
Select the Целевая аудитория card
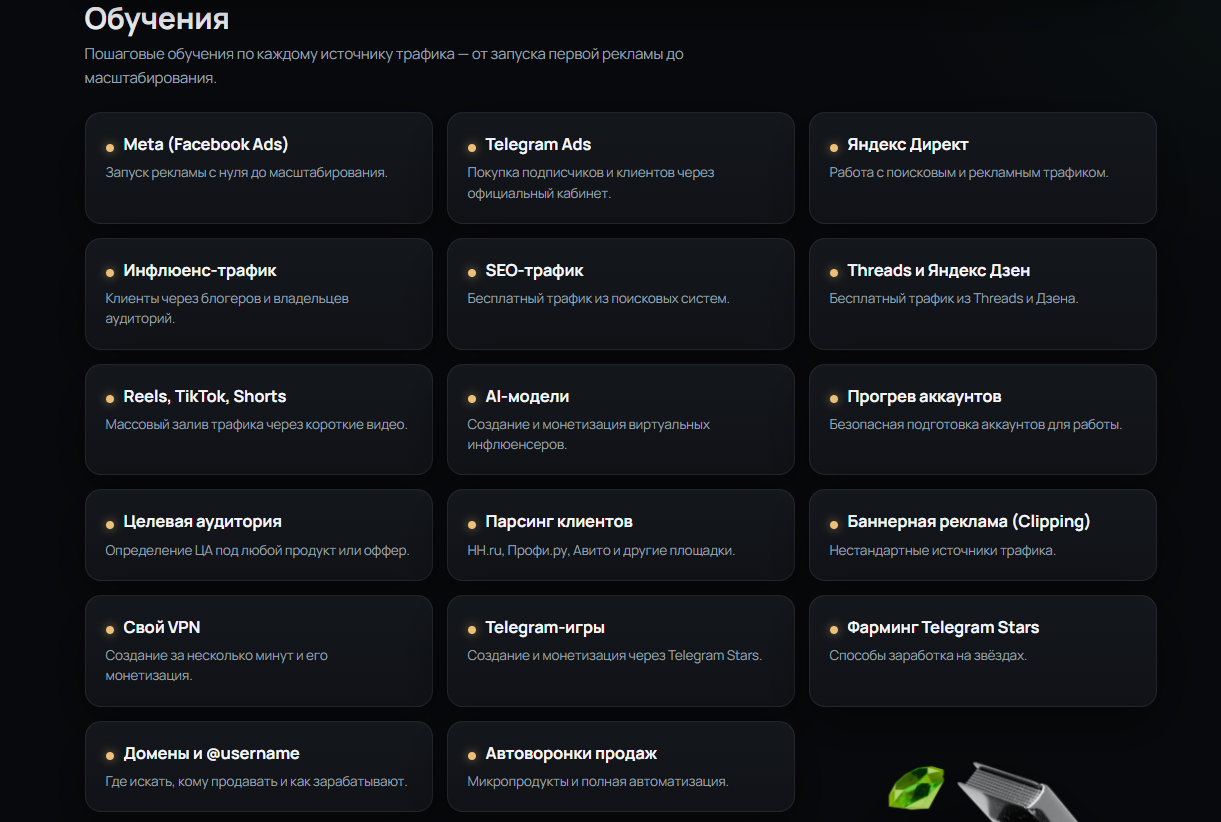point(259,535)
